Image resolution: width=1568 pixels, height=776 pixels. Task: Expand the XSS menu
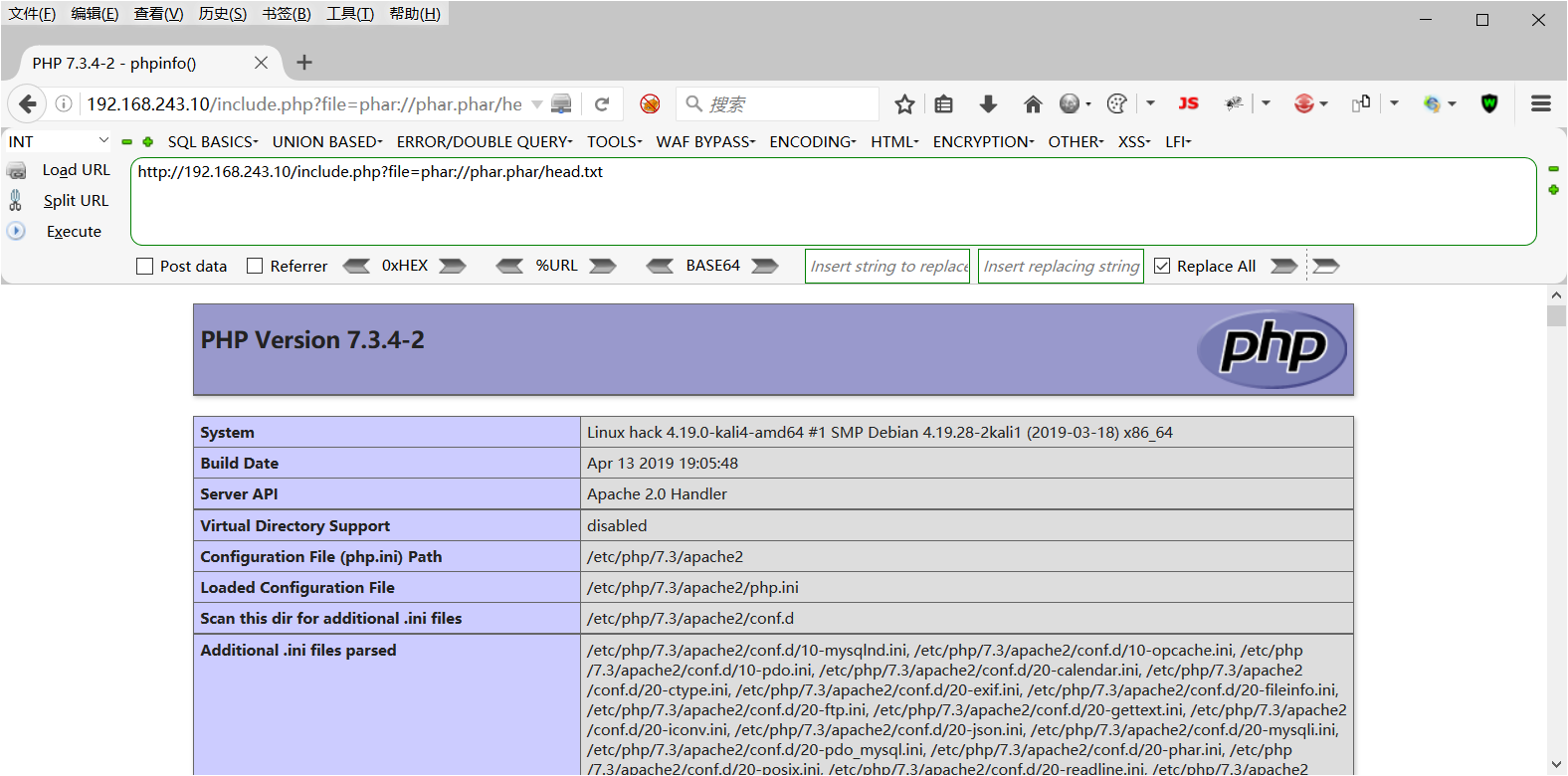click(1134, 141)
